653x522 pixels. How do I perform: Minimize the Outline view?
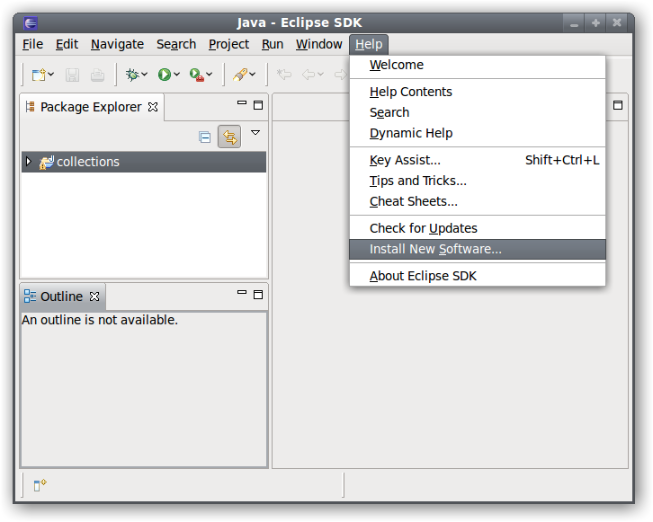point(242,292)
